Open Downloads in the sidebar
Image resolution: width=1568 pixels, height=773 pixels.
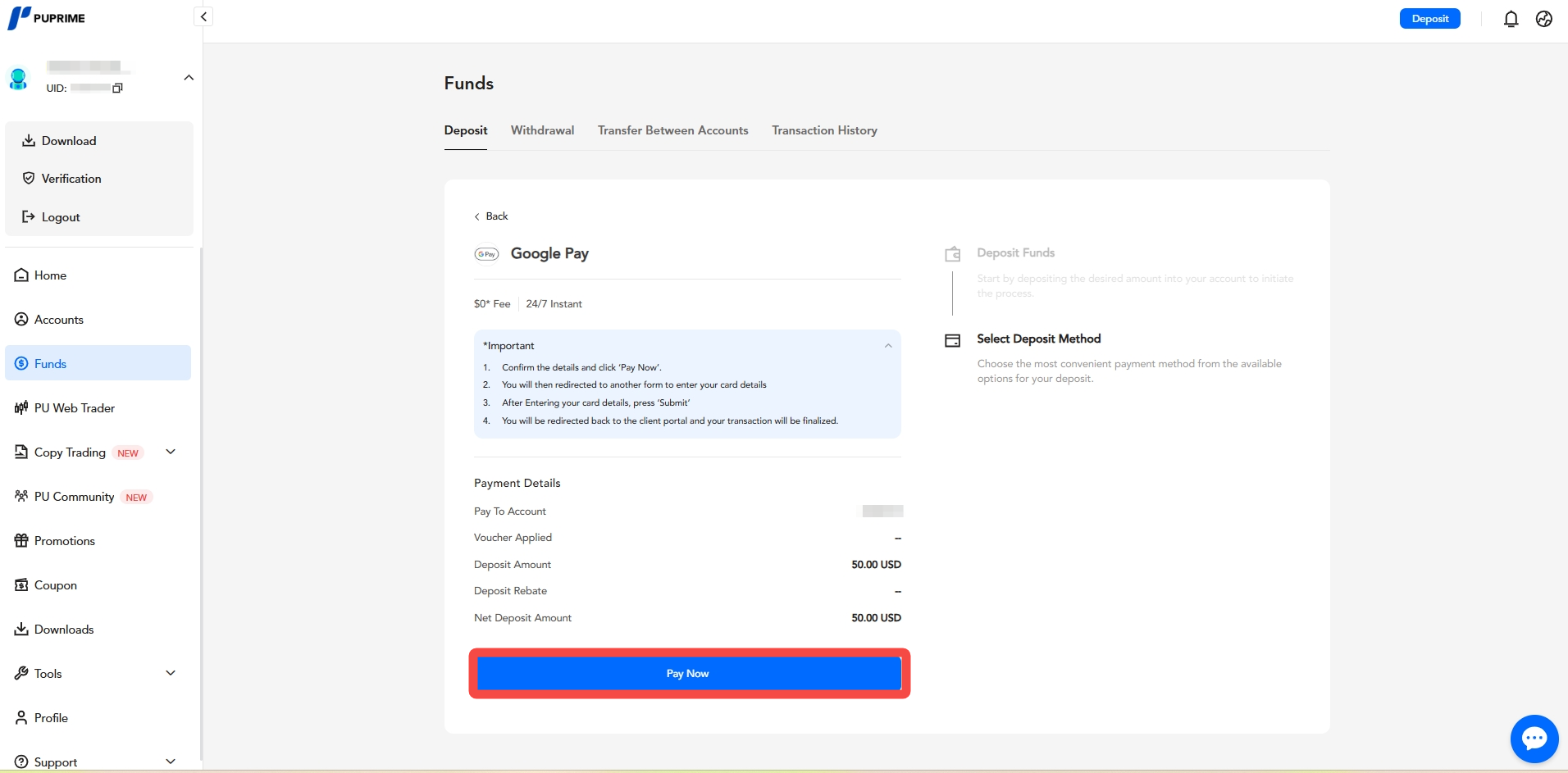(x=98, y=630)
